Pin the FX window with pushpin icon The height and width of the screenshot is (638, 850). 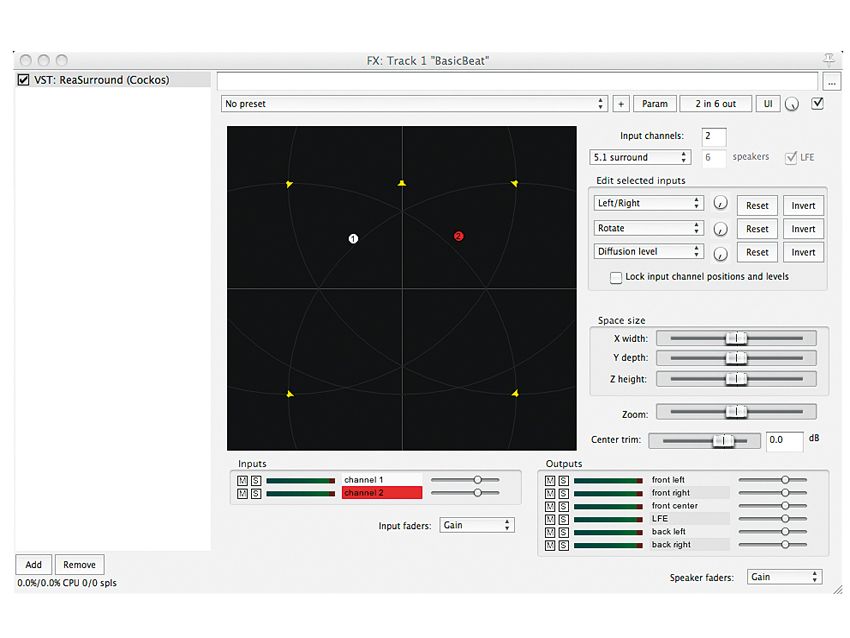click(828, 59)
